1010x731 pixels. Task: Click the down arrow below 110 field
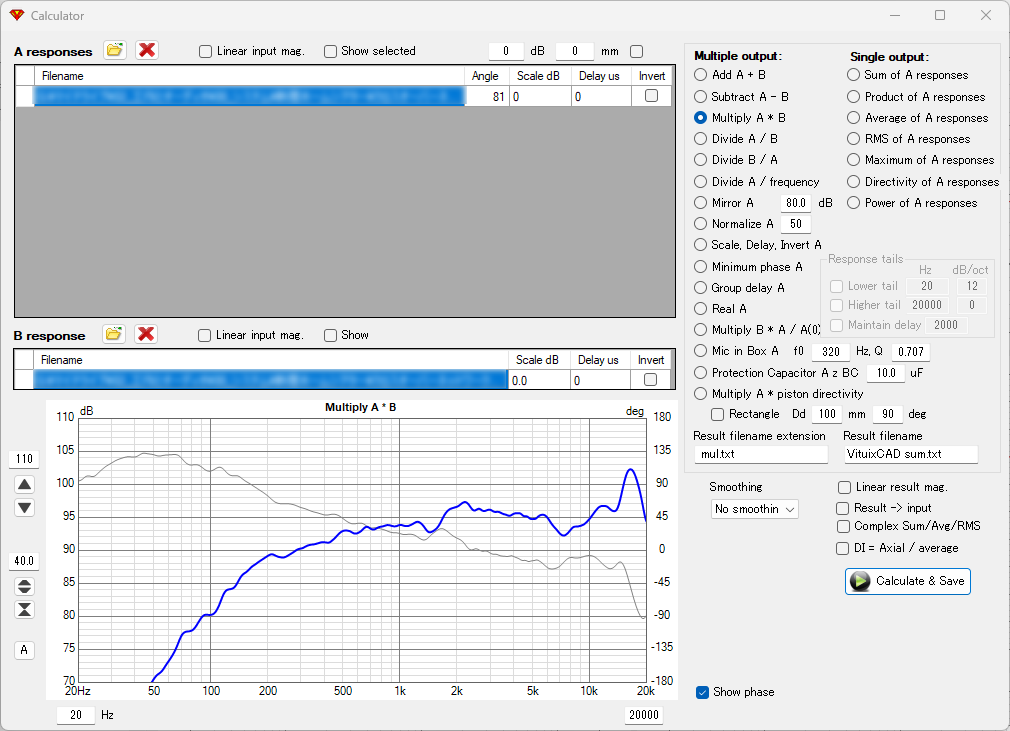click(x=24, y=508)
